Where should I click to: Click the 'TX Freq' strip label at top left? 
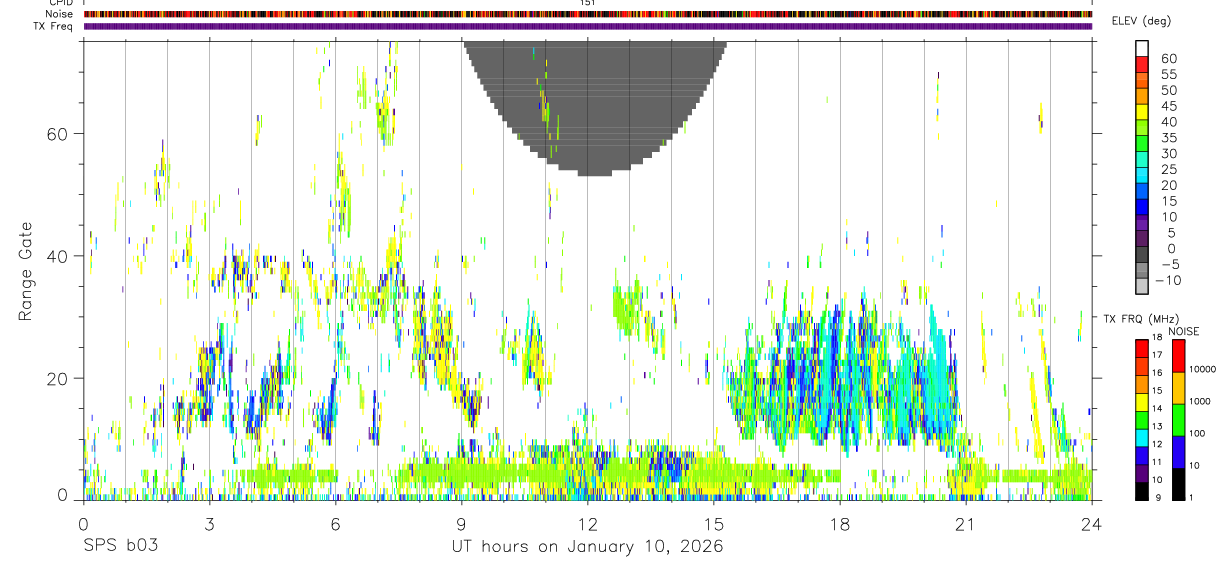click(51, 26)
